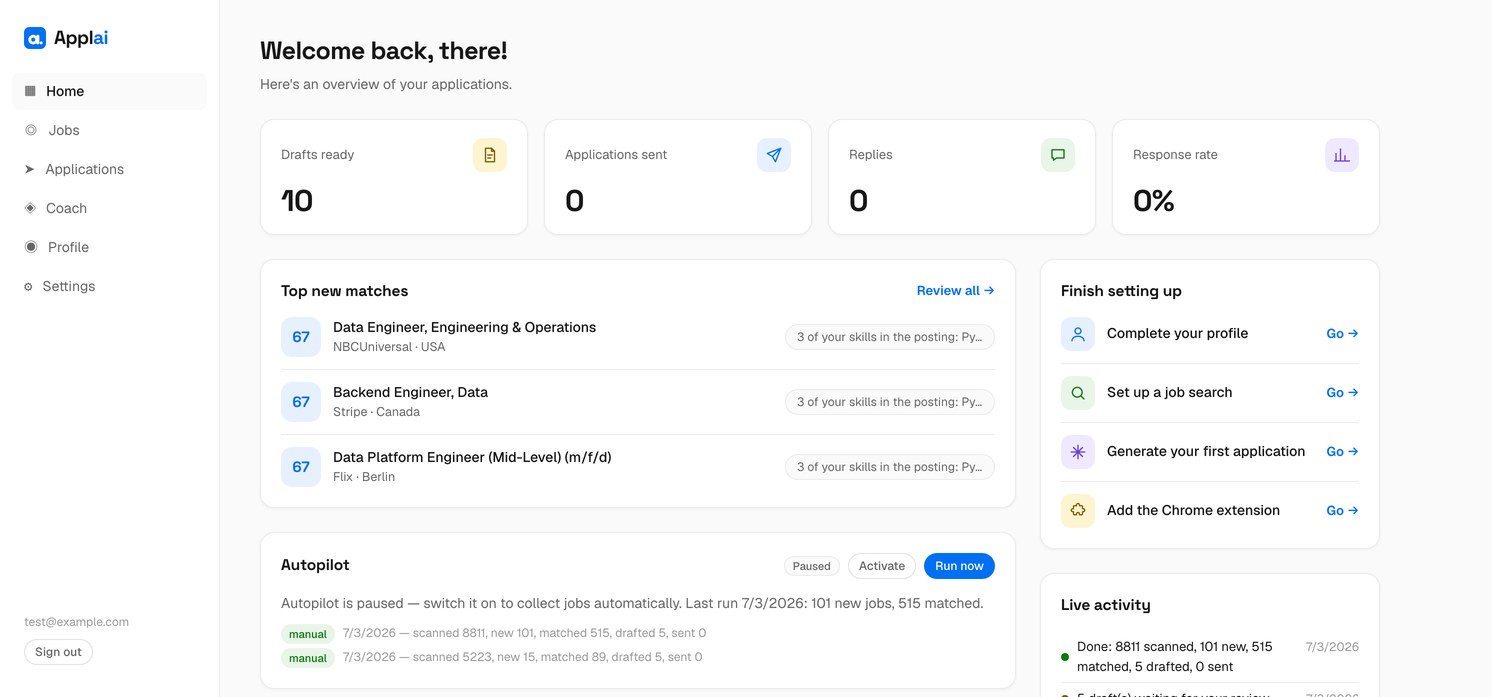
Task: Click the green dot in Live activity
Action: pyautogui.click(x=1065, y=657)
